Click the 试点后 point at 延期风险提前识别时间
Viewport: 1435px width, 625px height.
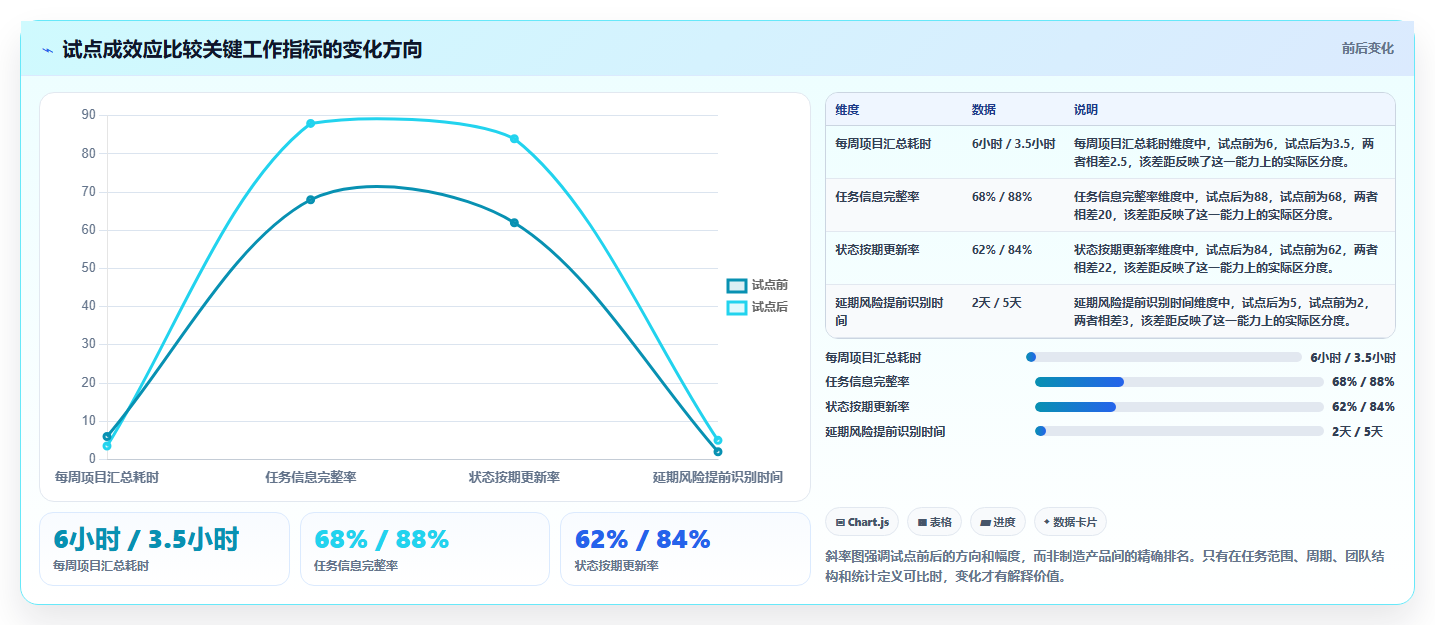coord(718,440)
